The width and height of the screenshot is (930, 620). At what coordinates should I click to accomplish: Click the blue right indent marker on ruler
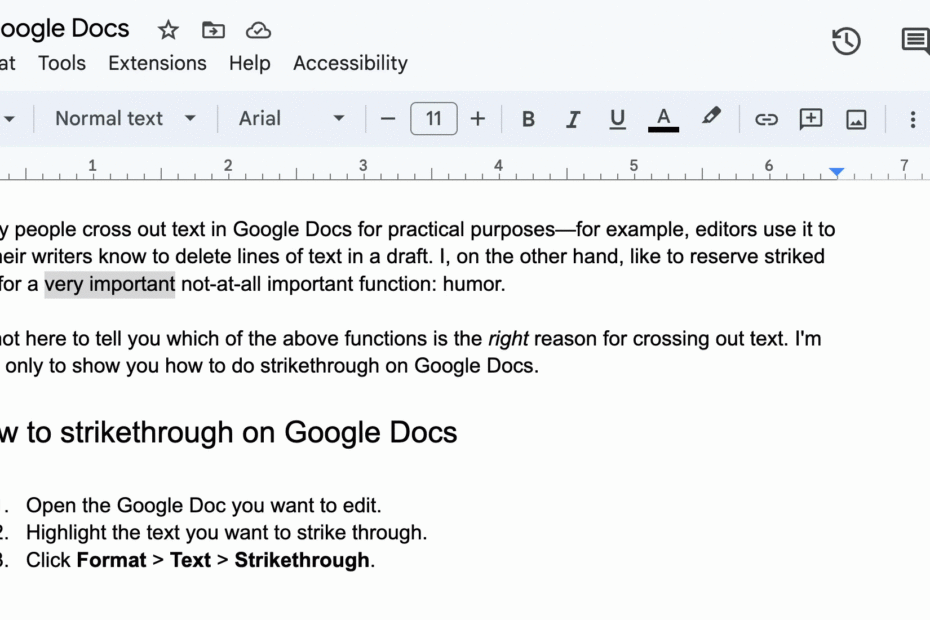(x=836, y=172)
